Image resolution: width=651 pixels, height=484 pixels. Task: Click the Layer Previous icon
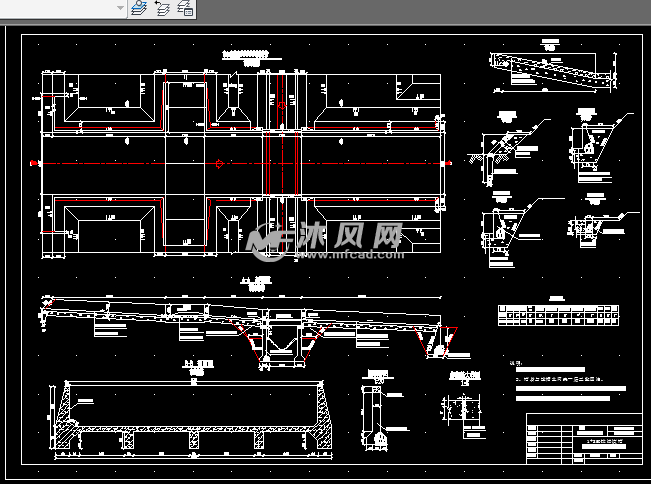tap(163, 9)
